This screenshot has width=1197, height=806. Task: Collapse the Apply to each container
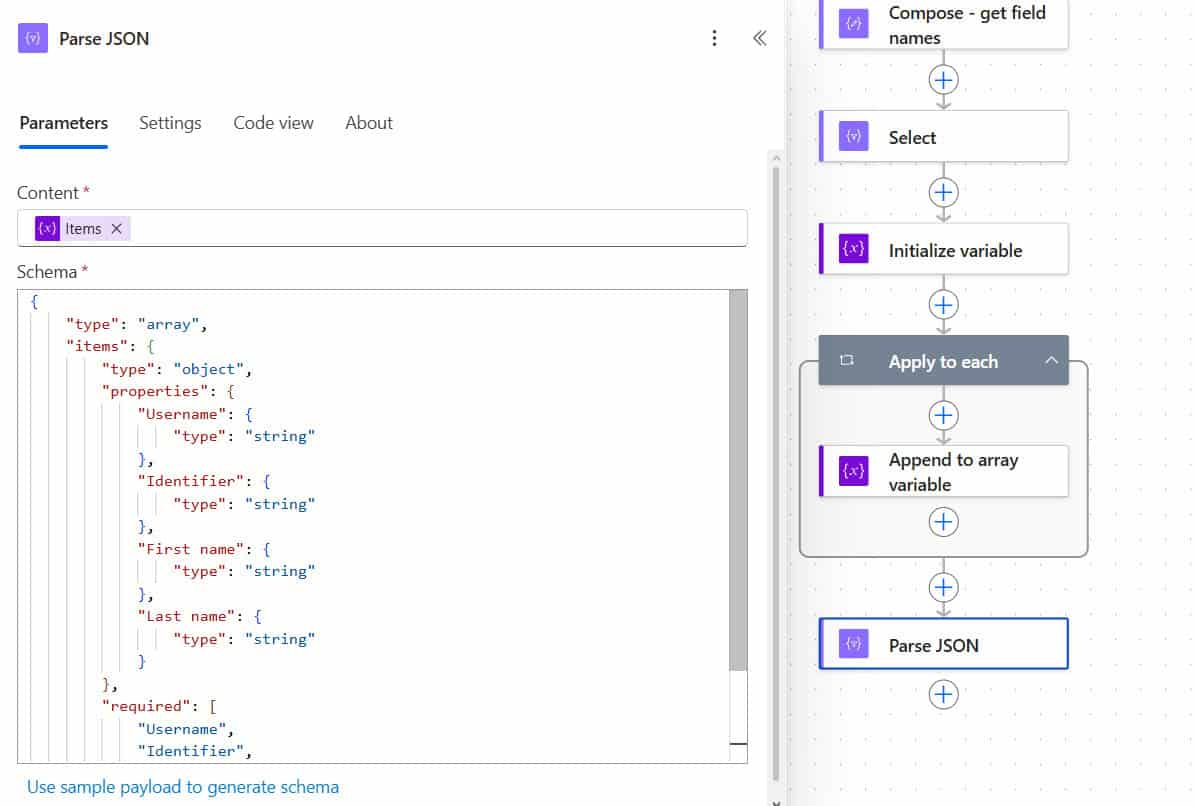[x=1051, y=360]
